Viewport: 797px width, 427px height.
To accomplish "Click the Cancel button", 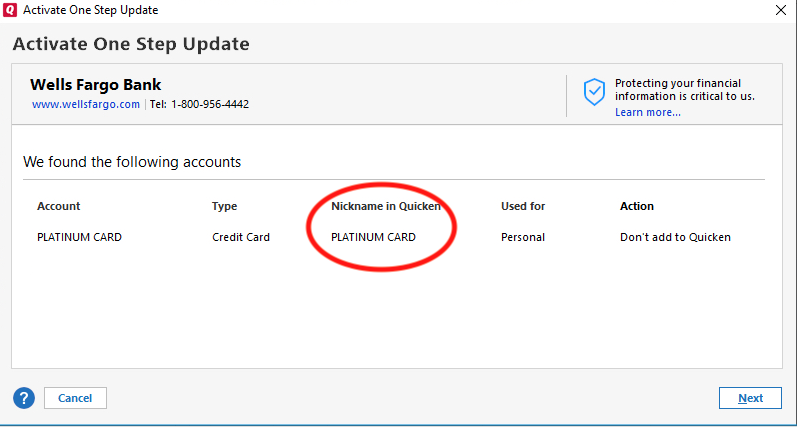I will coord(75,398).
